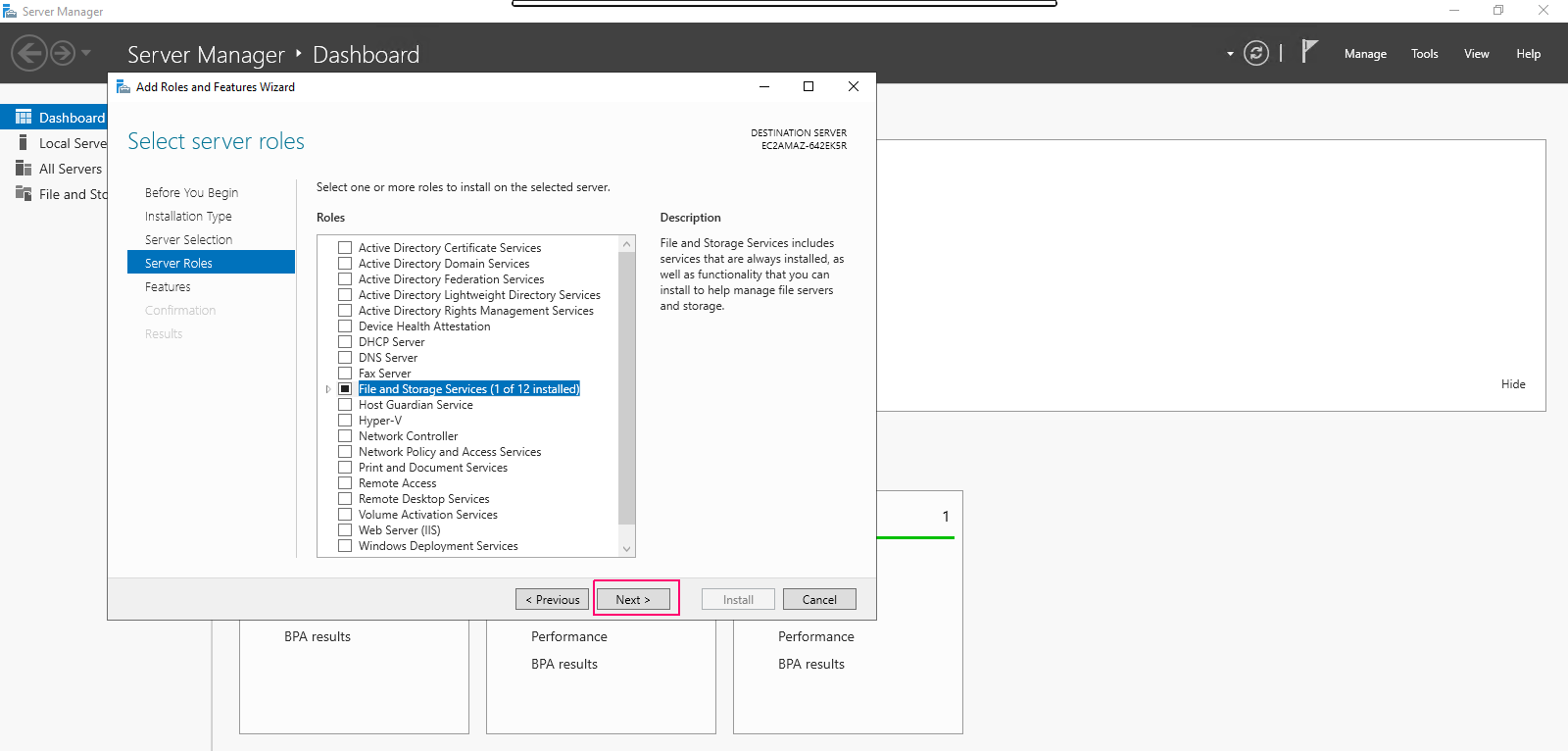The height and width of the screenshot is (751, 1568).
Task: Click the Server Manager forward arrow
Action: pyautogui.click(x=63, y=53)
